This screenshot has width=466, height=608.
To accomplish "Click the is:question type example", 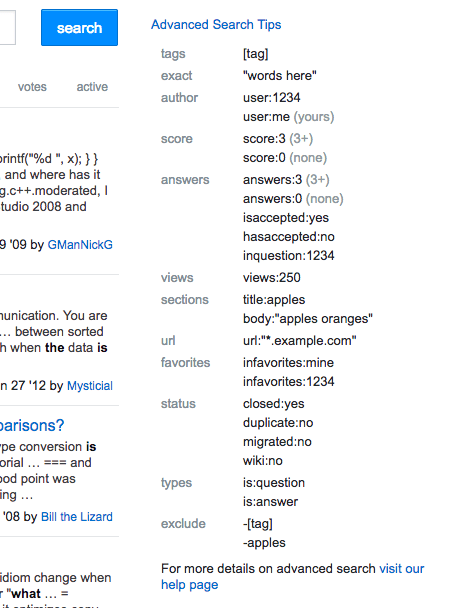I will click(x=274, y=483).
